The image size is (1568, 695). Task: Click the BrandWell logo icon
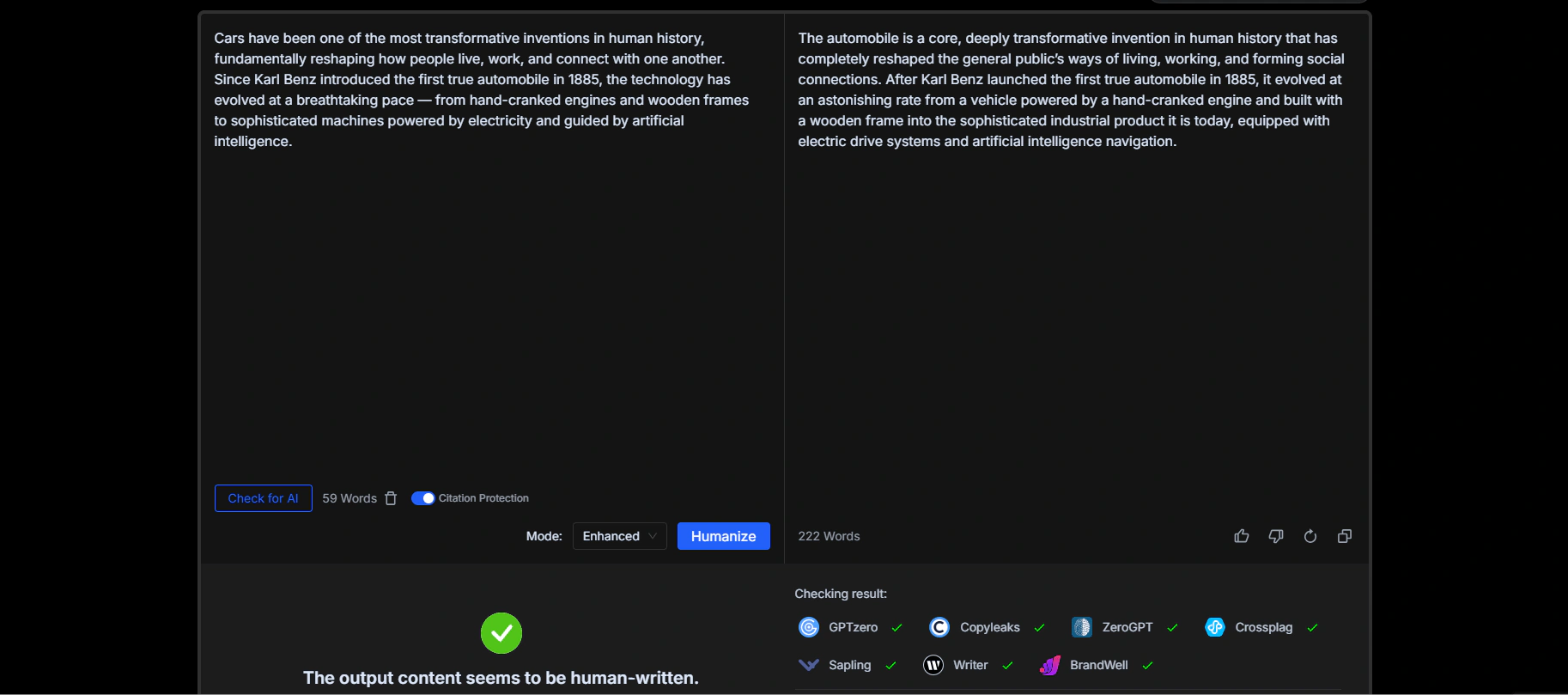click(1050, 665)
